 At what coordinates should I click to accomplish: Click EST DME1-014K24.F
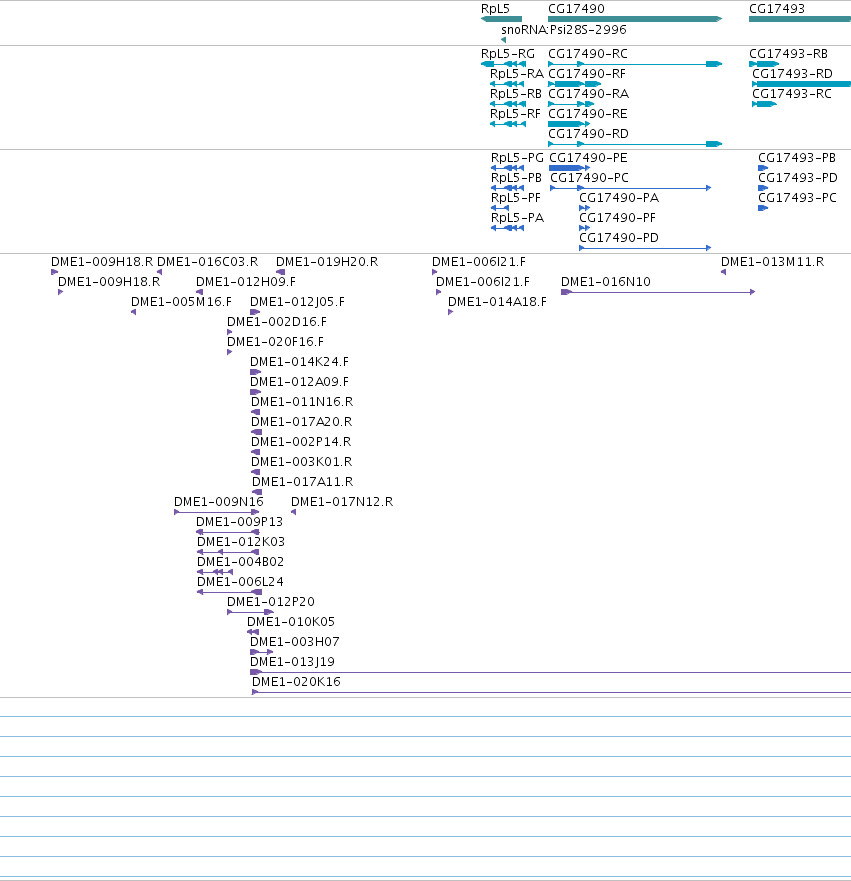256,372
